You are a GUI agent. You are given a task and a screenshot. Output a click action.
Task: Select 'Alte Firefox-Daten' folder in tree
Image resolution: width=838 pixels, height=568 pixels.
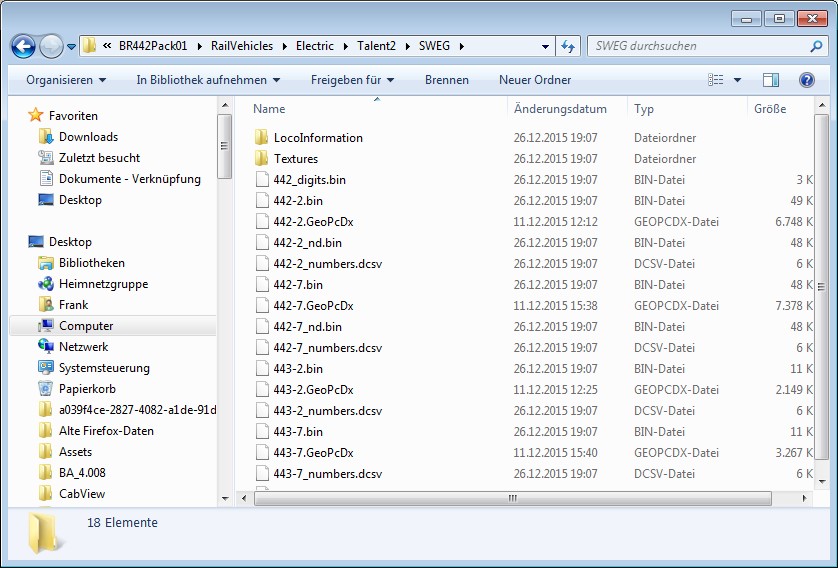pos(106,431)
